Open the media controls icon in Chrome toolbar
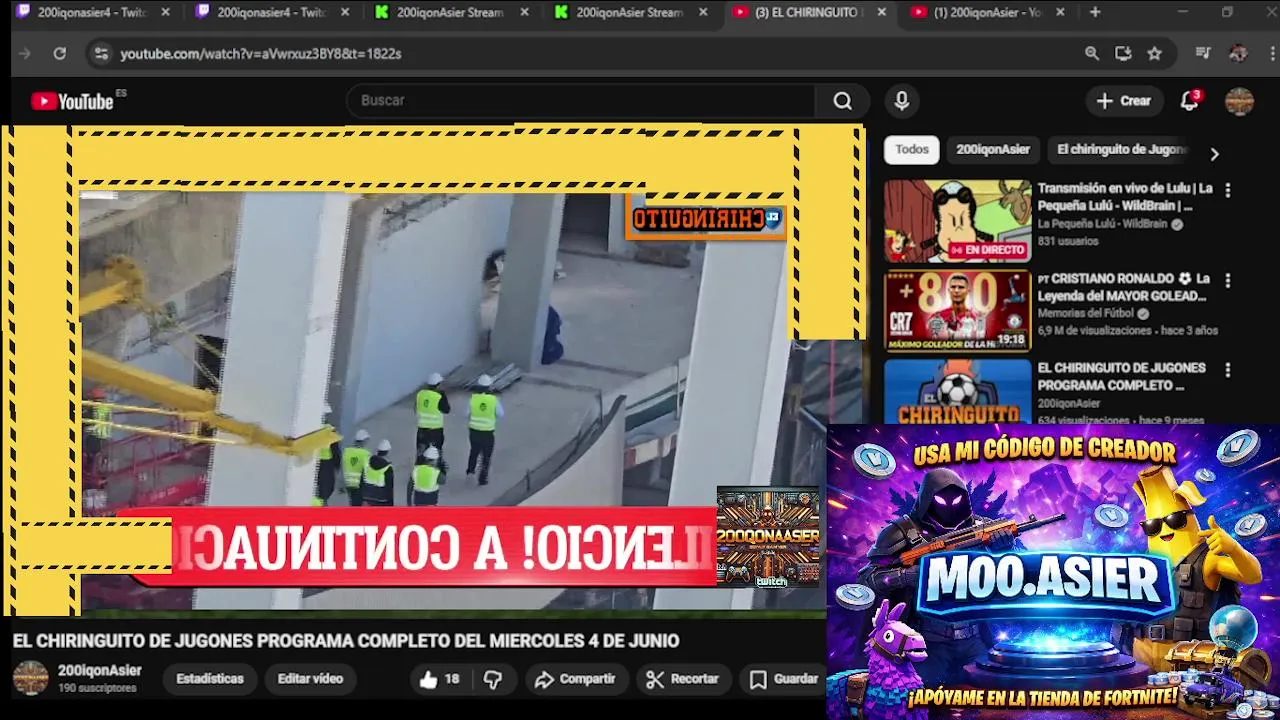This screenshot has height=720, width=1280. pos(1204,54)
